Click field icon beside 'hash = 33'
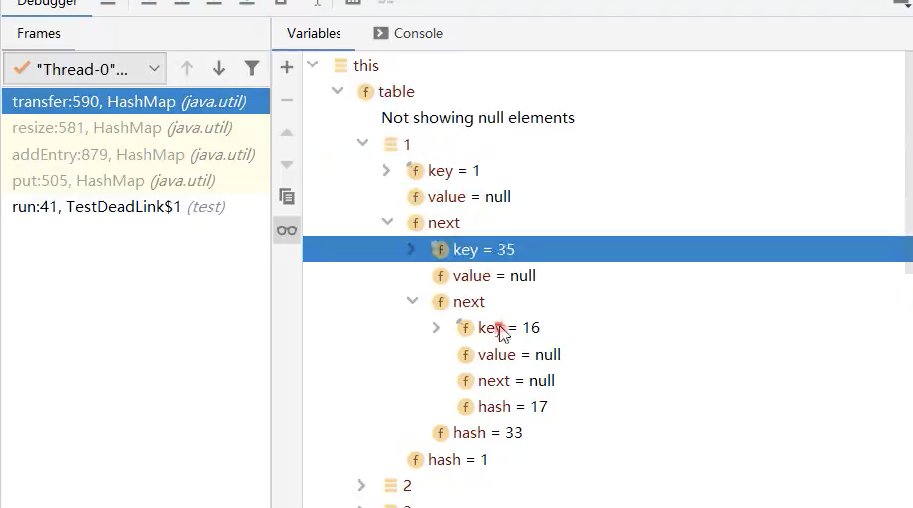 click(440, 433)
